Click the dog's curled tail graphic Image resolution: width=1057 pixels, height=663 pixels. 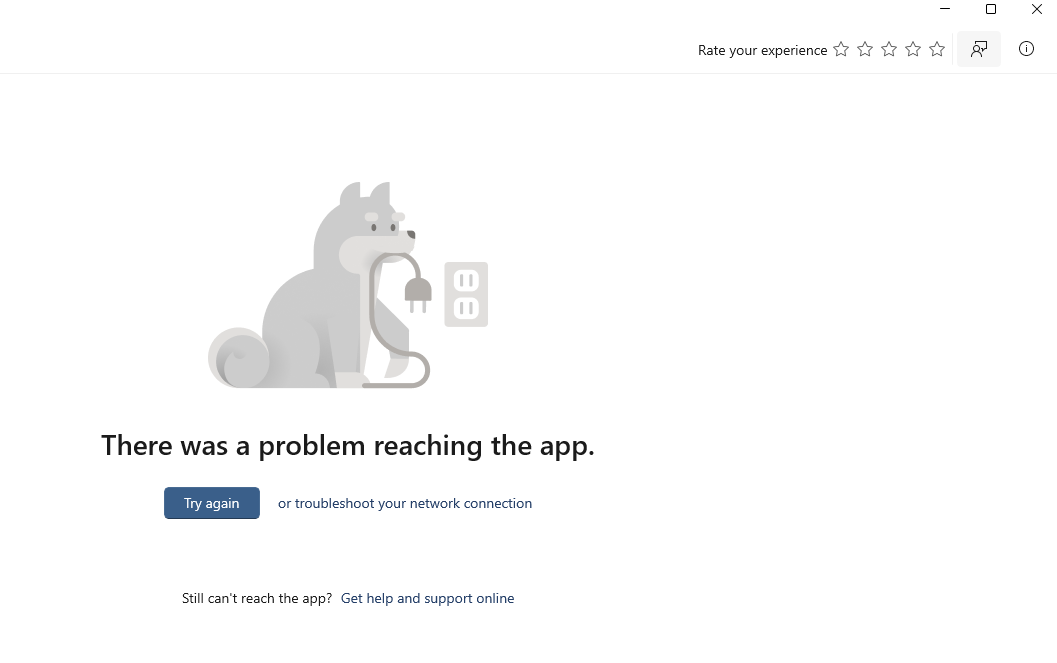(239, 358)
